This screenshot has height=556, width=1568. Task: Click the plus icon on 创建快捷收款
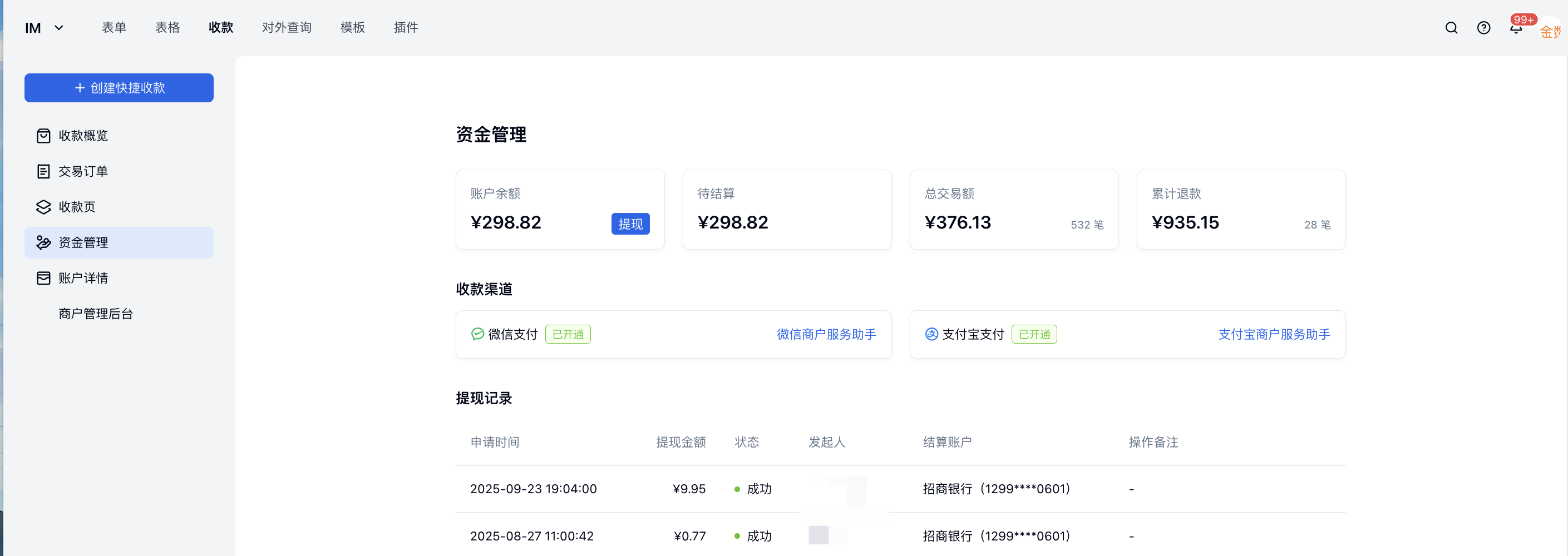click(80, 88)
